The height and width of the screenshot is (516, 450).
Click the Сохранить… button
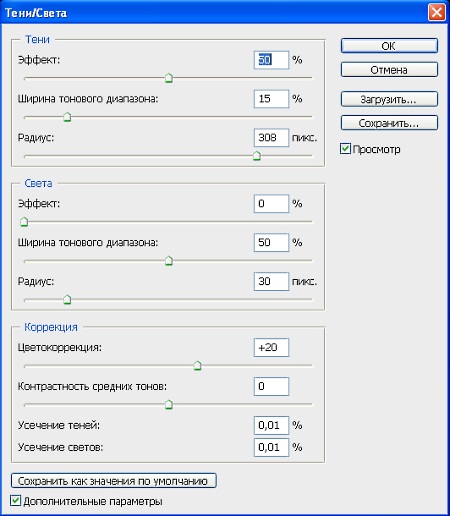pos(389,123)
